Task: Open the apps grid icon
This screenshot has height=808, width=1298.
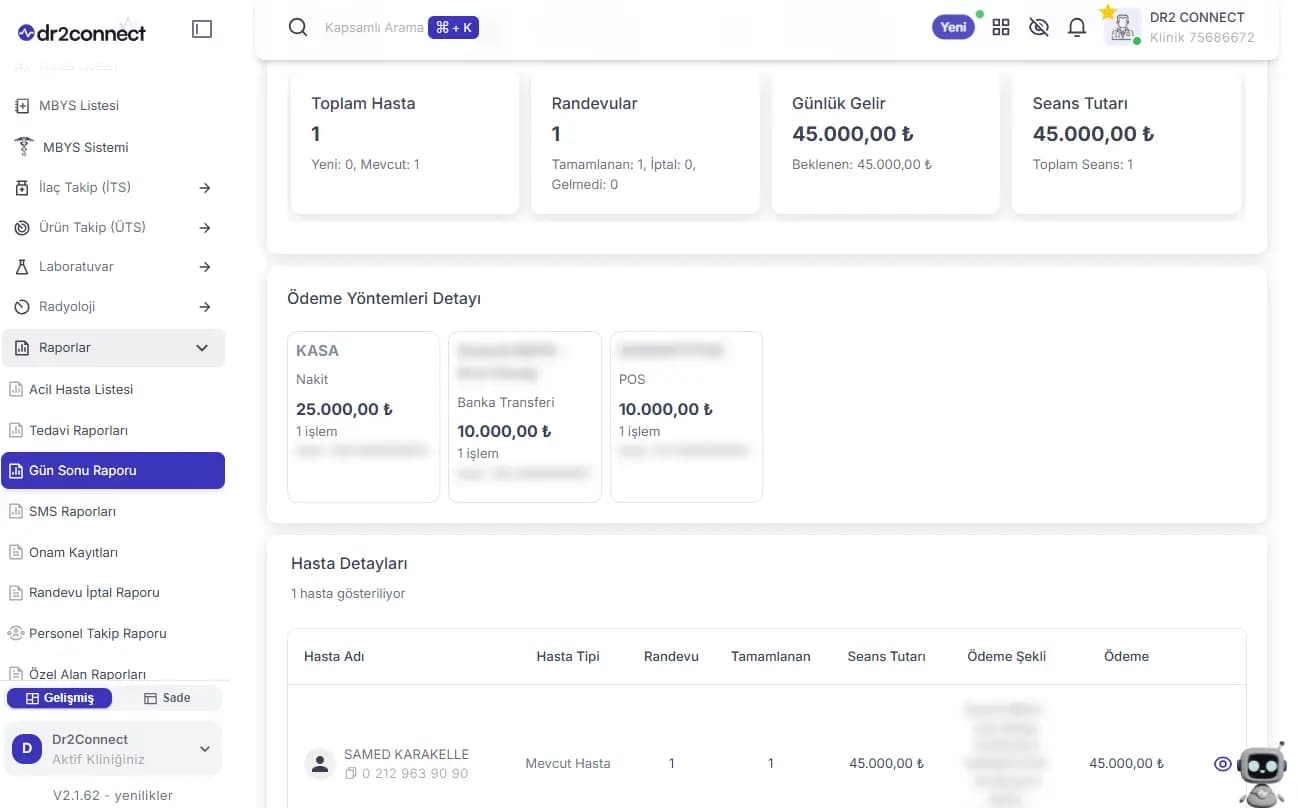Action: pyautogui.click(x=1001, y=28)
